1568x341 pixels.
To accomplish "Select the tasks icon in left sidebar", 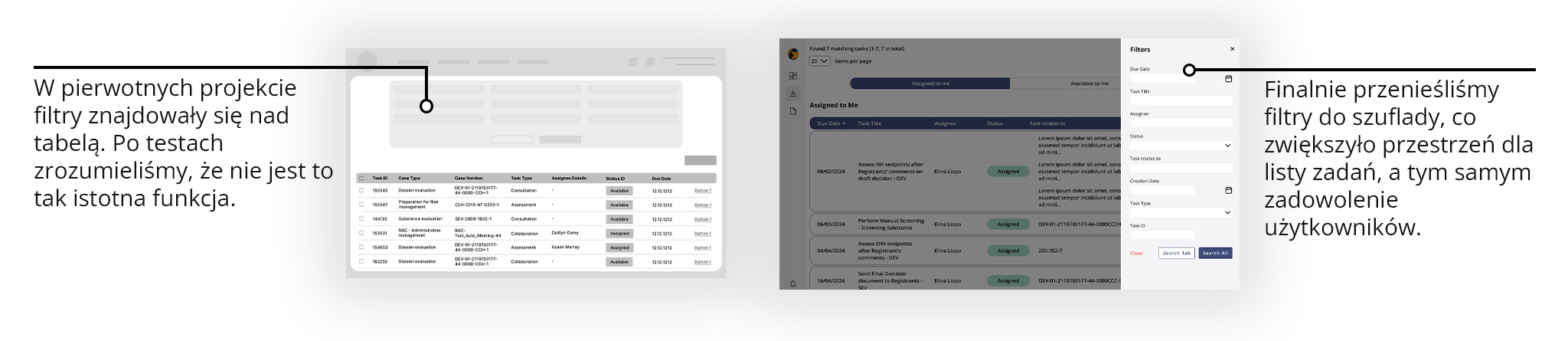I will (x=793, y=93).
